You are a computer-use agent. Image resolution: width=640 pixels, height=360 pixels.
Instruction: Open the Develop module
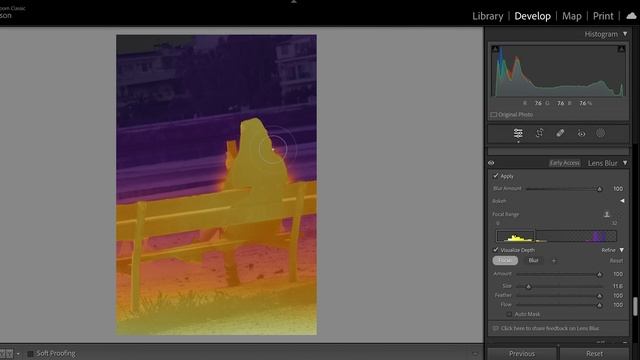pos(532,16)
